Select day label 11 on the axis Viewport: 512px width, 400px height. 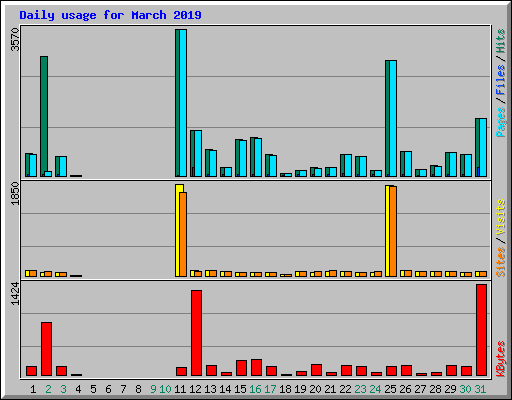click(x=180, y=389)
